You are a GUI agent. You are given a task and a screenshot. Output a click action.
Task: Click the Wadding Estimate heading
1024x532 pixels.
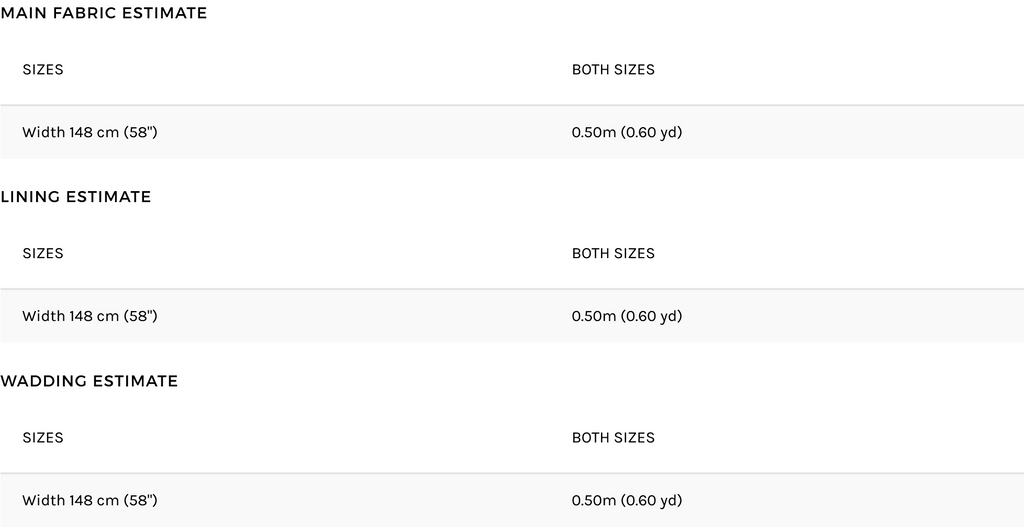coord(89,381)
